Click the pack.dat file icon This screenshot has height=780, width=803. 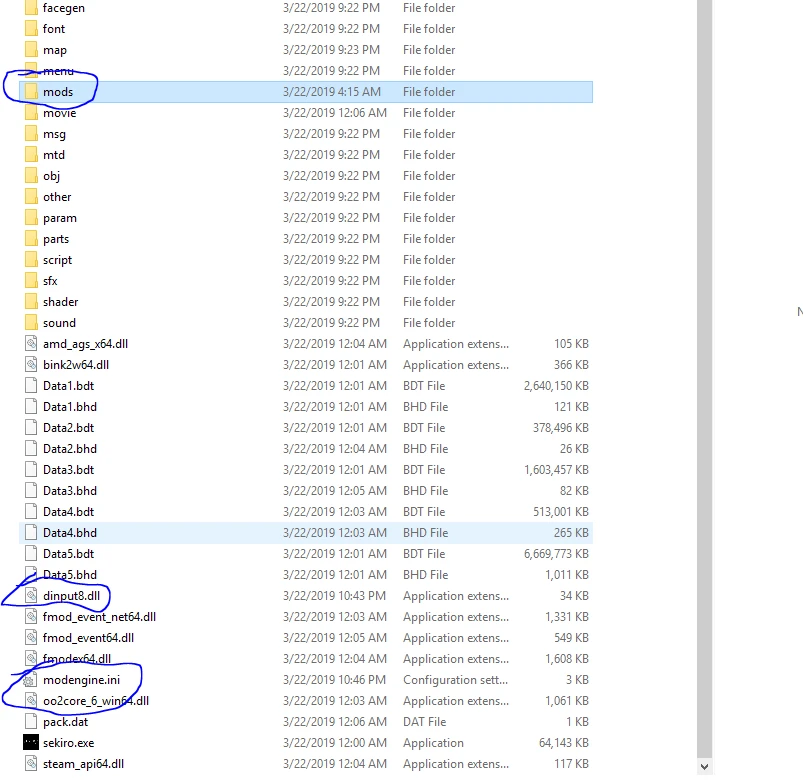30,722
